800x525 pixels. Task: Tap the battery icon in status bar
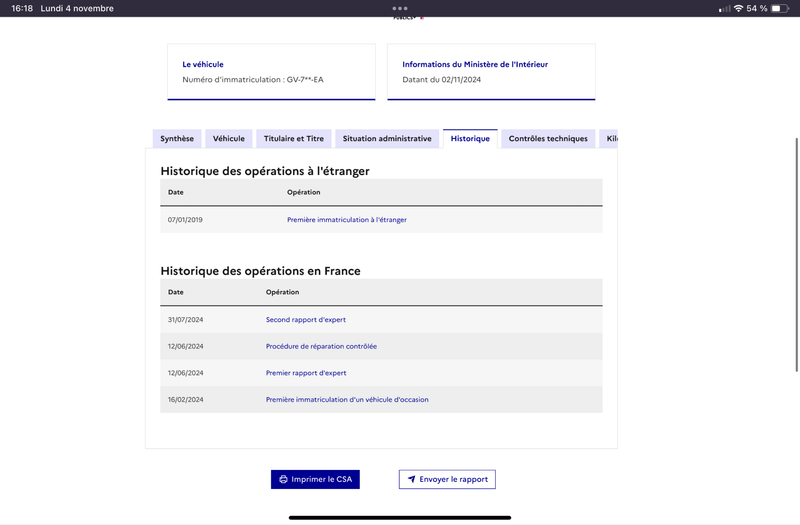click(x=780, y=8)
